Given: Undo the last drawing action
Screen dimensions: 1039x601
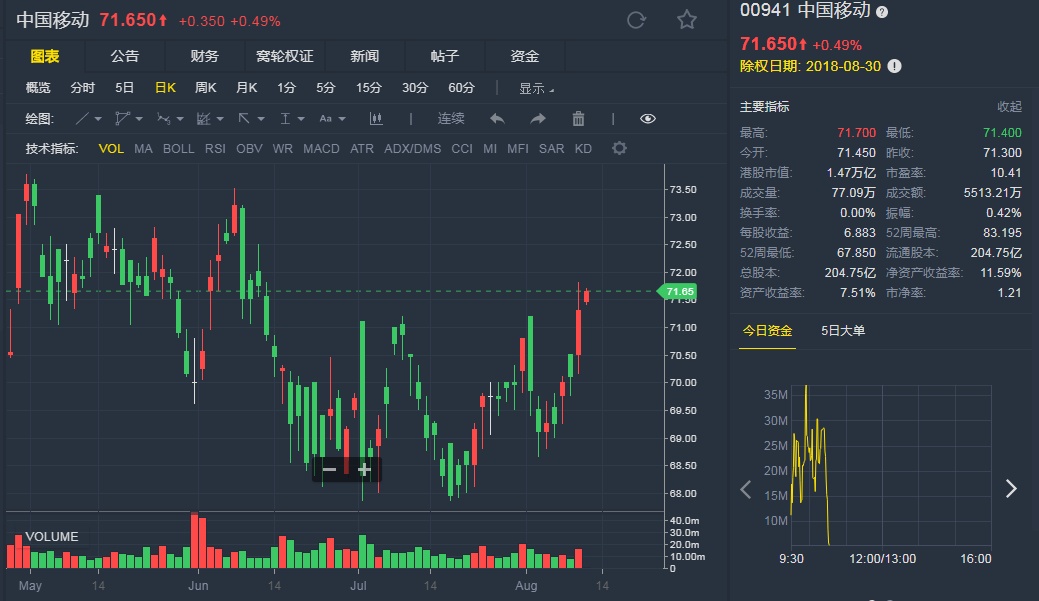Looking at the screenshot, I should 497,119.
